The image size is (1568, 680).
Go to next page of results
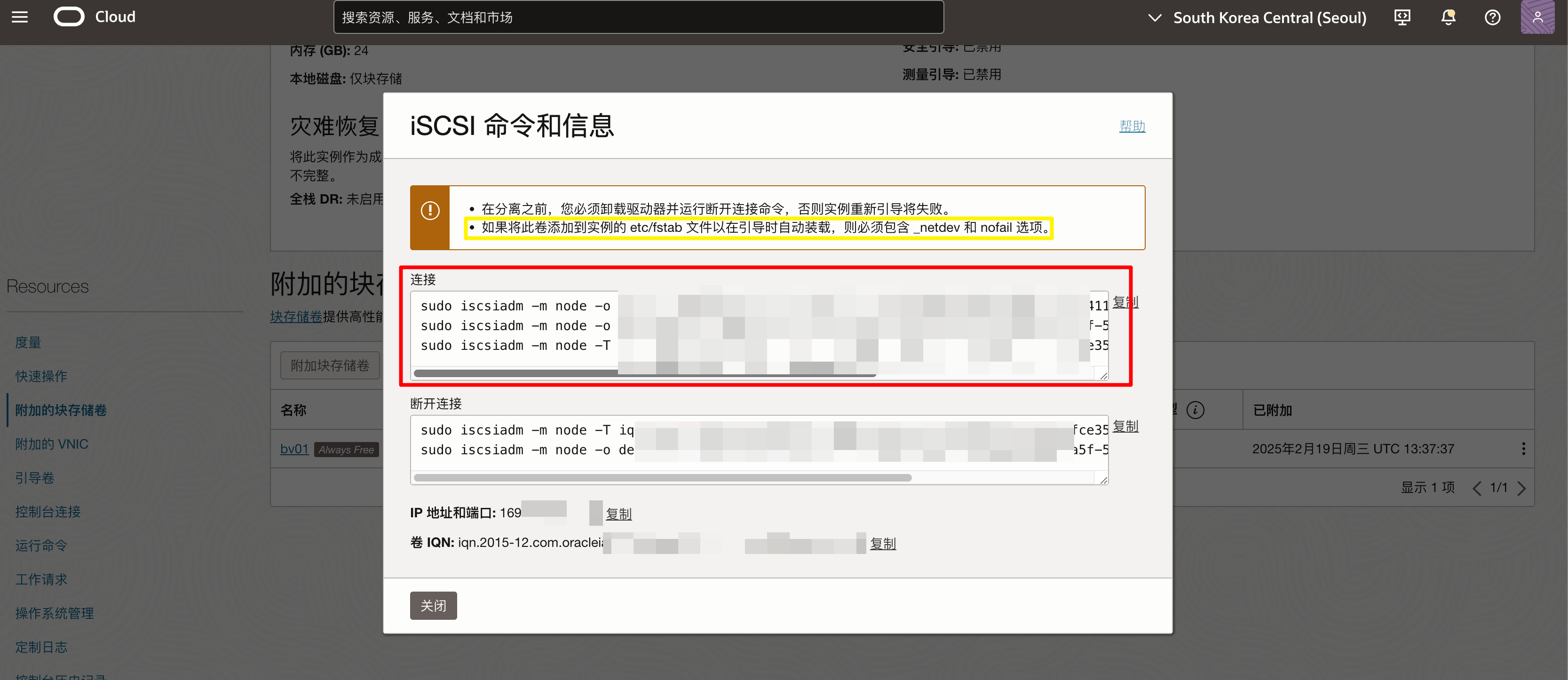tap(1522, 488)
